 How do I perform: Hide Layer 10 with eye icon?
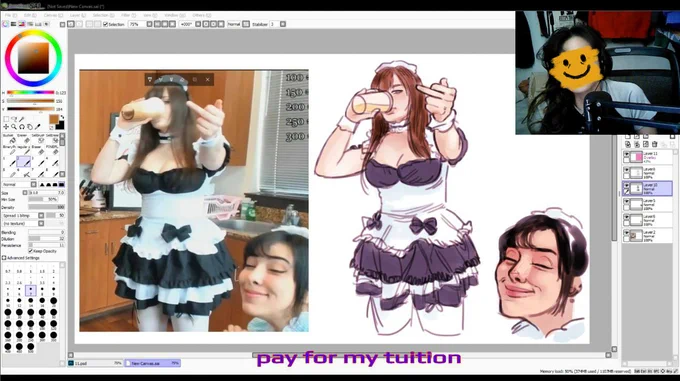(x=626, y=186)
